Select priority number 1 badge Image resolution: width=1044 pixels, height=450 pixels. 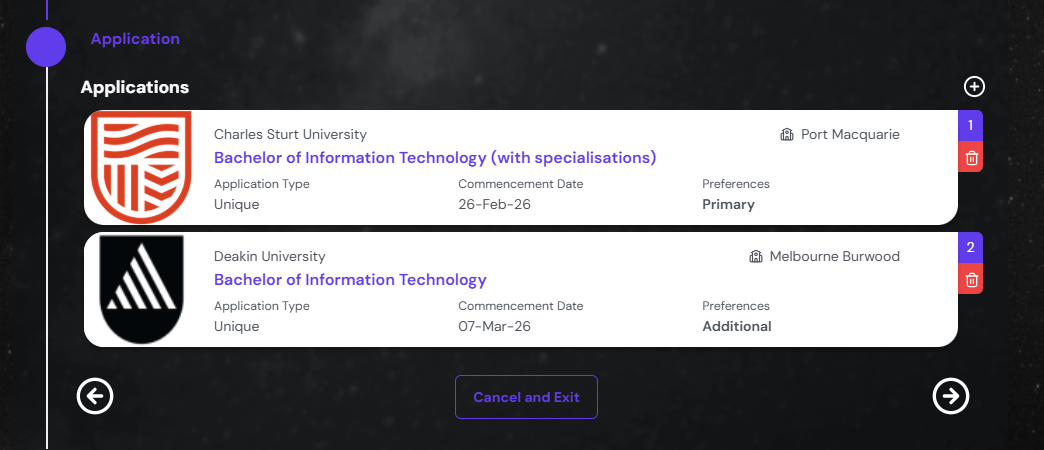(x=970, y=126)
